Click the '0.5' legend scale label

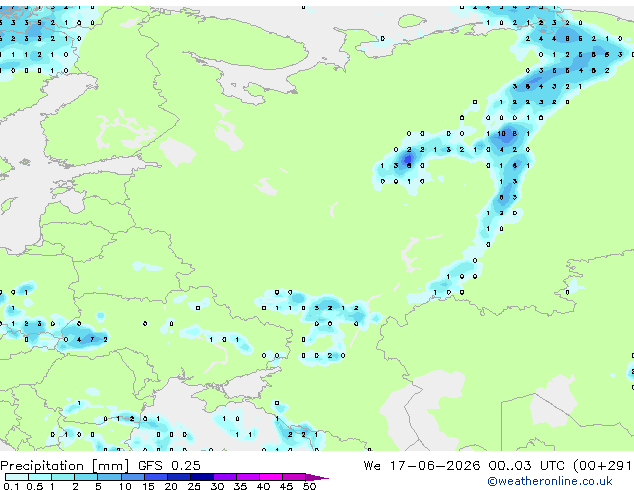(35, 486)
